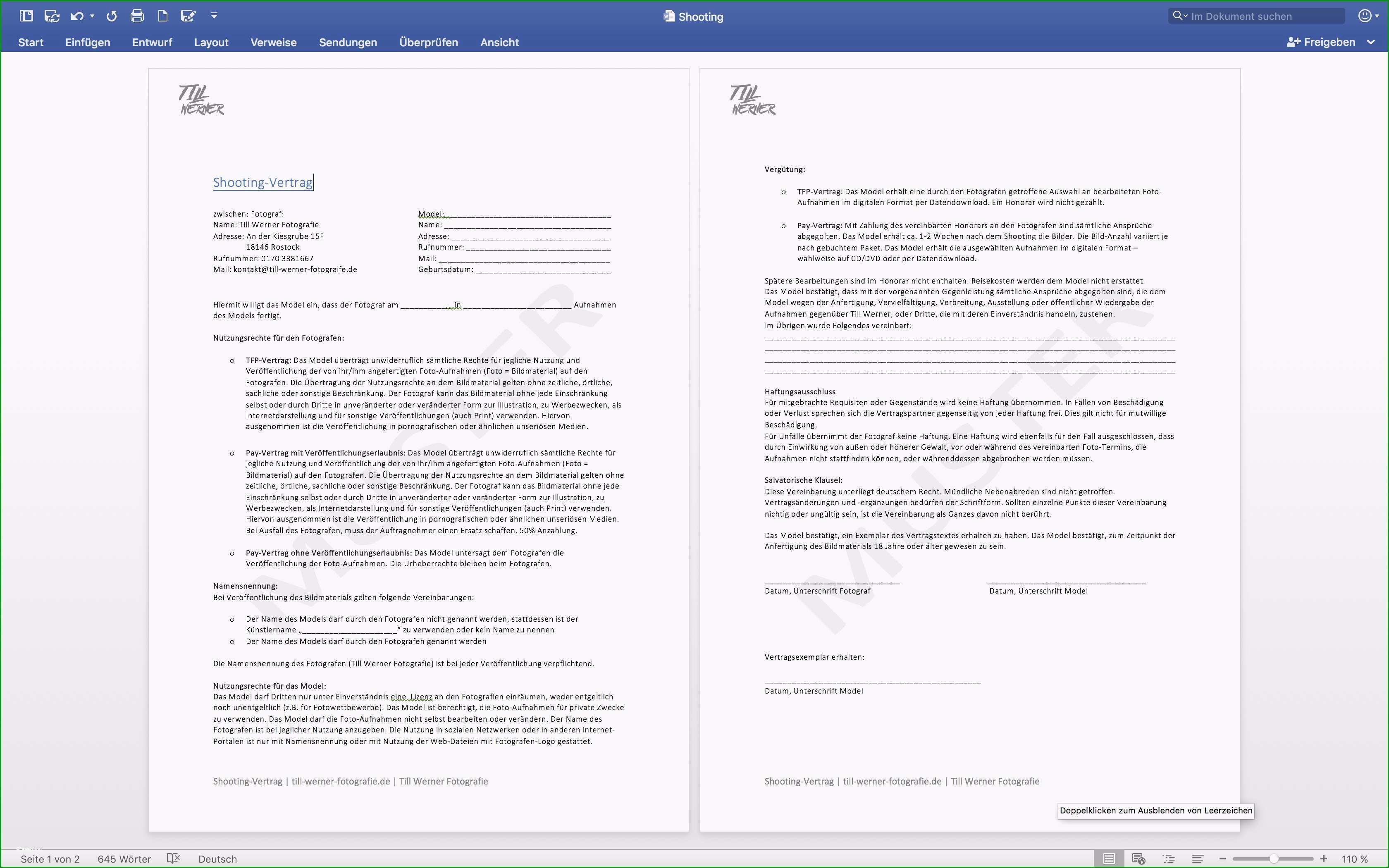Viewport: 1389px width, 868px height.
Task: Click the 'Namensnennung:' heading
Action: 245,586
